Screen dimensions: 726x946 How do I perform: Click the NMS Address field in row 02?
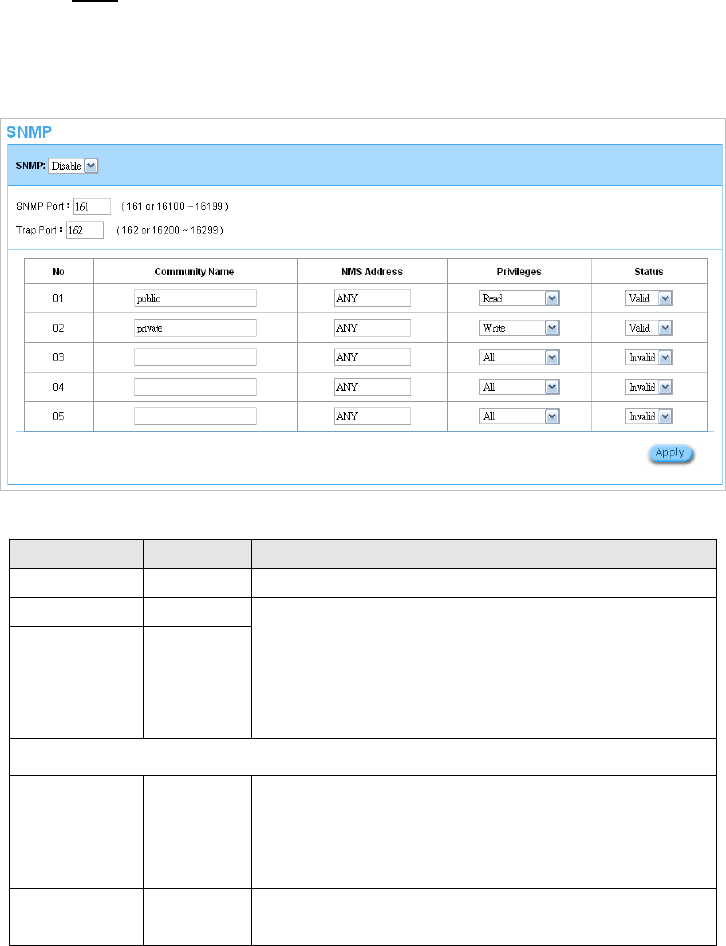372,328
